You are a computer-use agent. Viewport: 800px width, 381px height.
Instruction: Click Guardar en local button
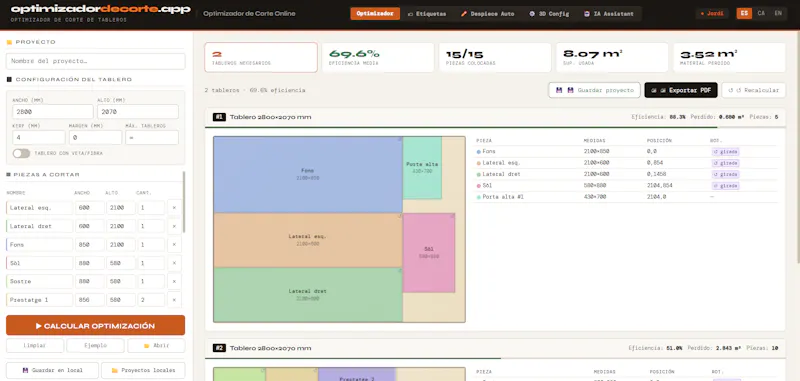(x=52, y=370)
